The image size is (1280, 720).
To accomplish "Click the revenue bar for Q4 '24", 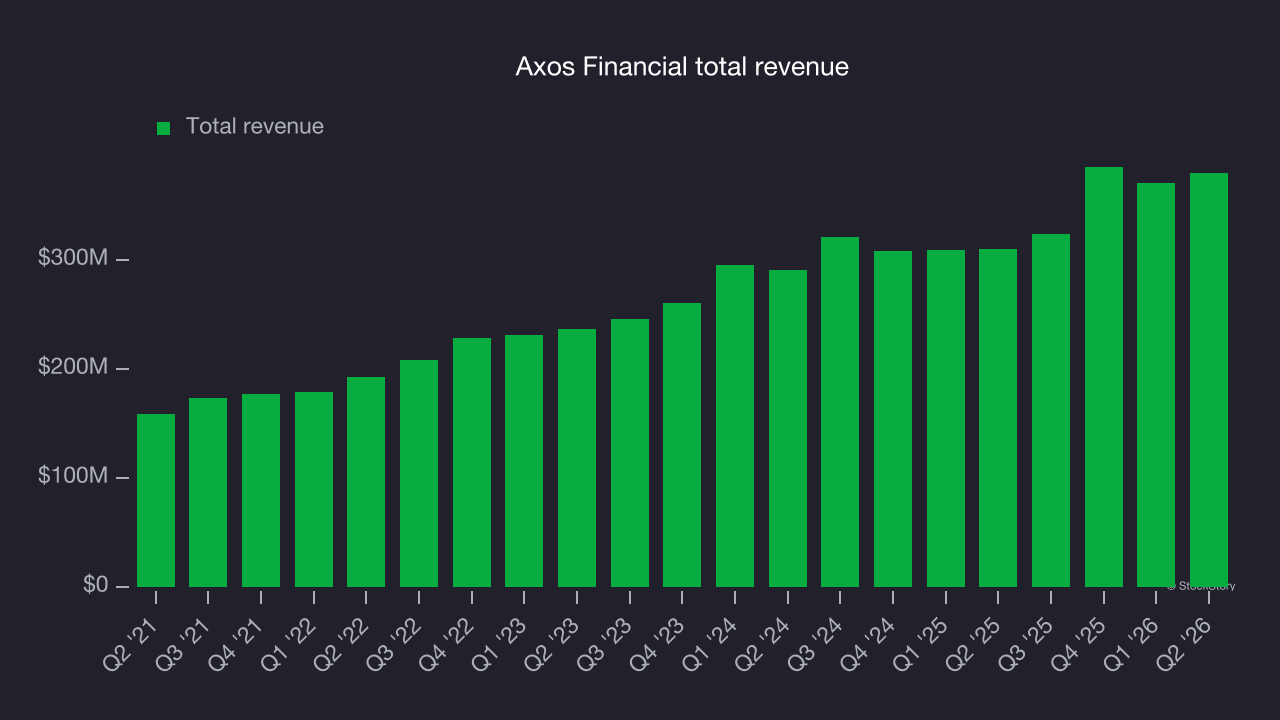I will click(x=893, y=419).
